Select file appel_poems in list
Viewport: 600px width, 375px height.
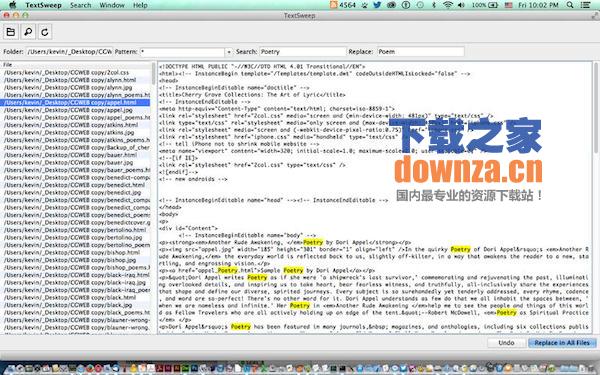coord(75,117)
